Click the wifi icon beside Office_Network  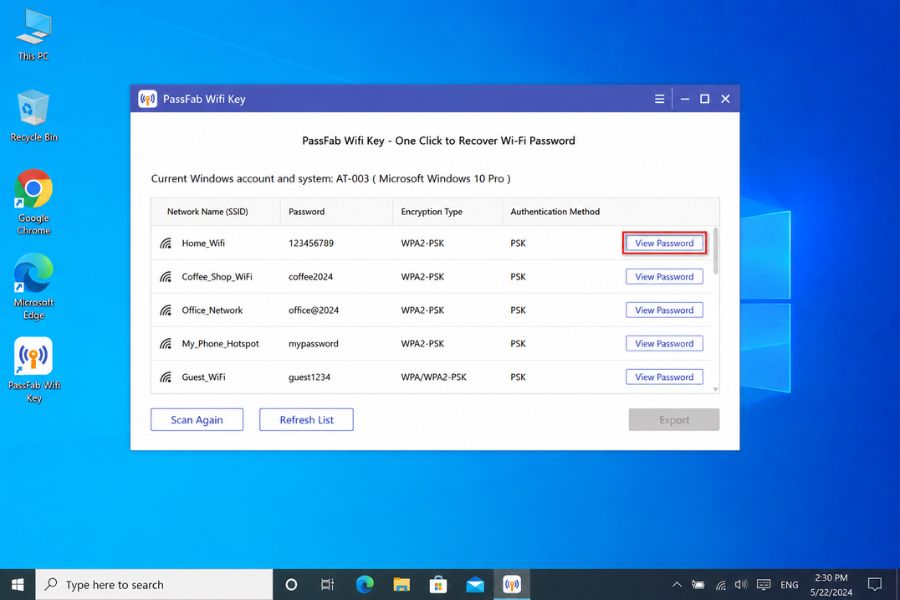pyautogui.click(x=166, y=310)
